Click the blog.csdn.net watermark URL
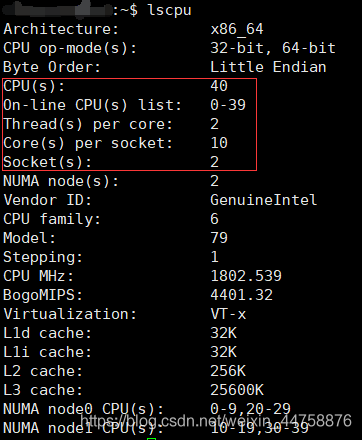 tap(216, 421)
